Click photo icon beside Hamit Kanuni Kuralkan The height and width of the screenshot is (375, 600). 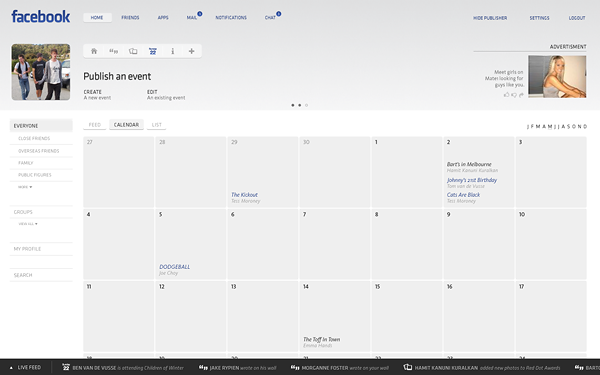click(408, 367)
